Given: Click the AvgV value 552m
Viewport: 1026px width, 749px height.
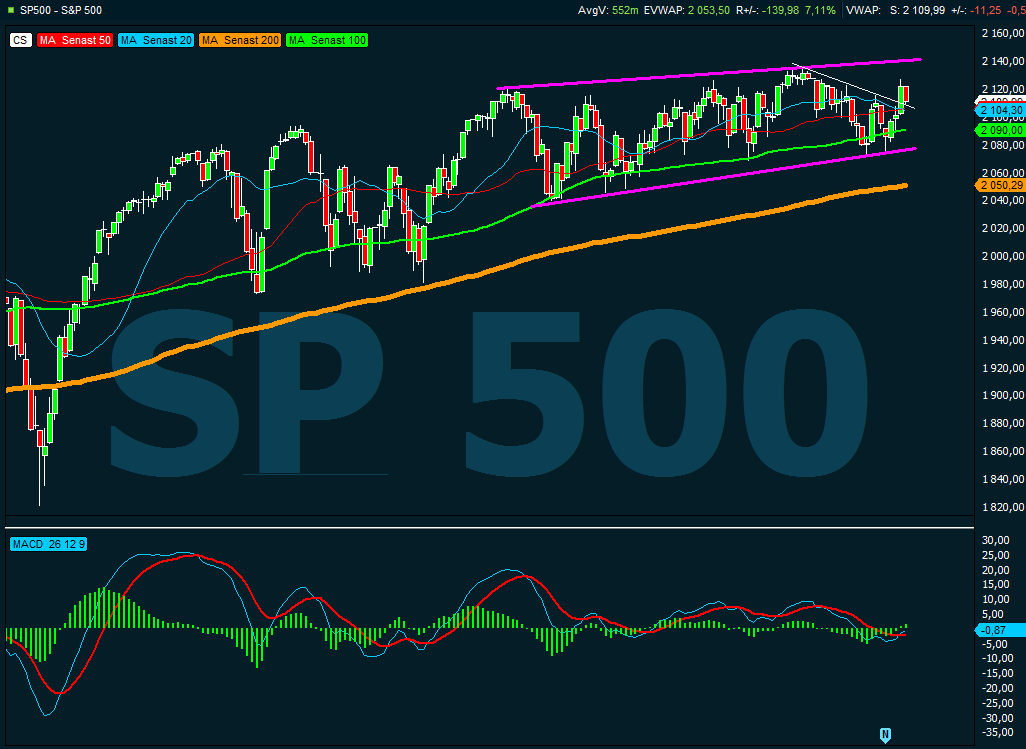Looking at the screenshot, I should point(626,10).
